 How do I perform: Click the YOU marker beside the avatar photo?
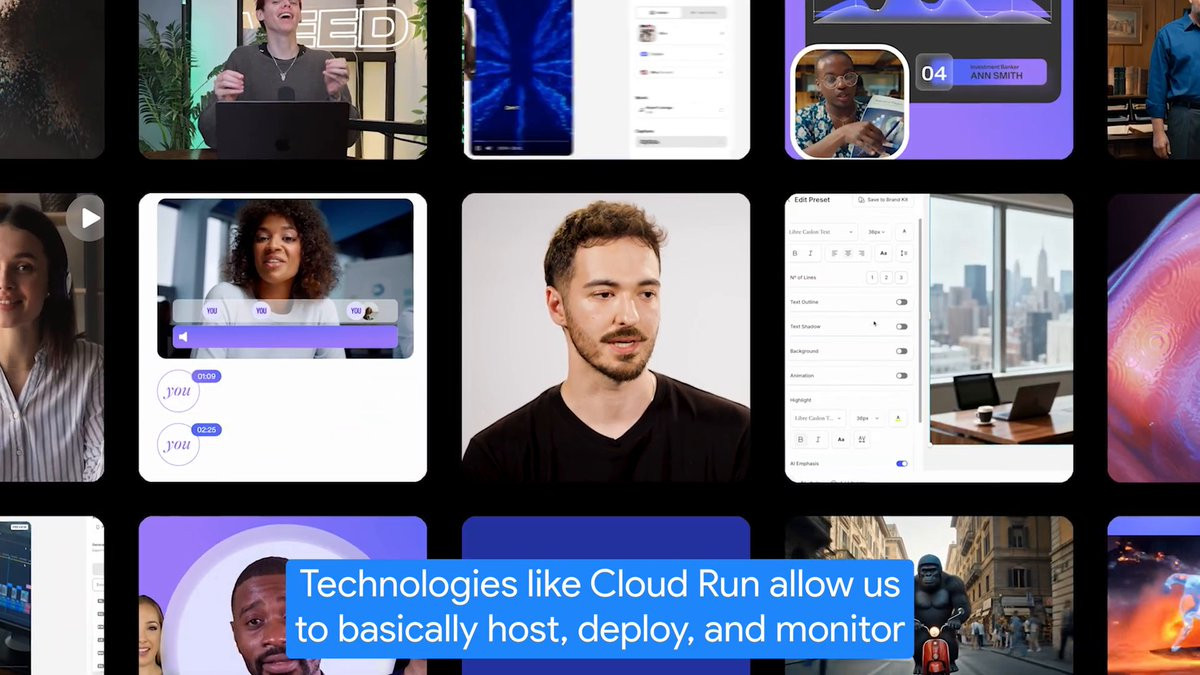click(354, 311)
